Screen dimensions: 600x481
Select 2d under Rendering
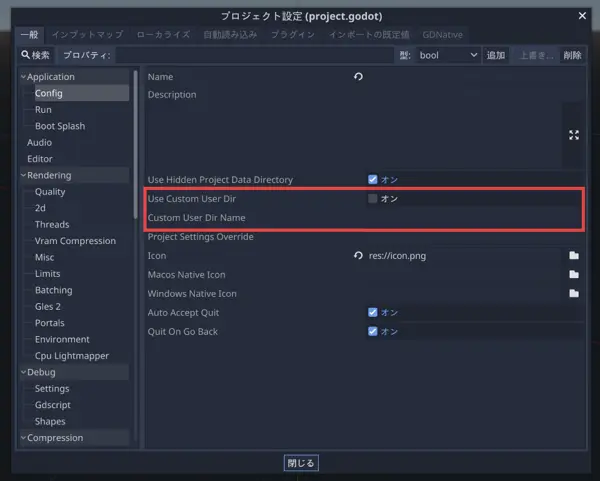pyautogui.click(x=40, y=208)
